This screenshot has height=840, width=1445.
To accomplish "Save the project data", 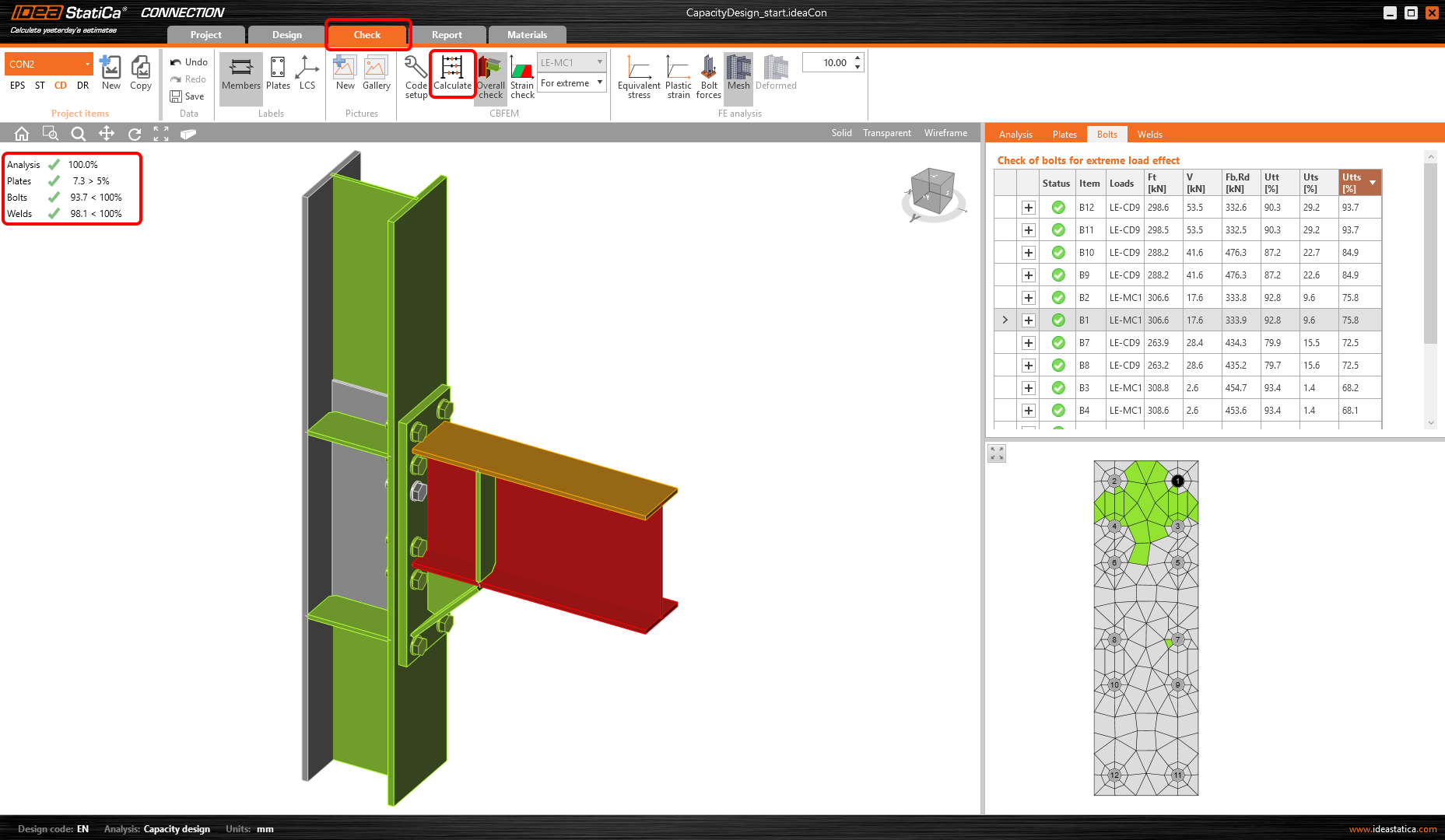I will [188, 96].
